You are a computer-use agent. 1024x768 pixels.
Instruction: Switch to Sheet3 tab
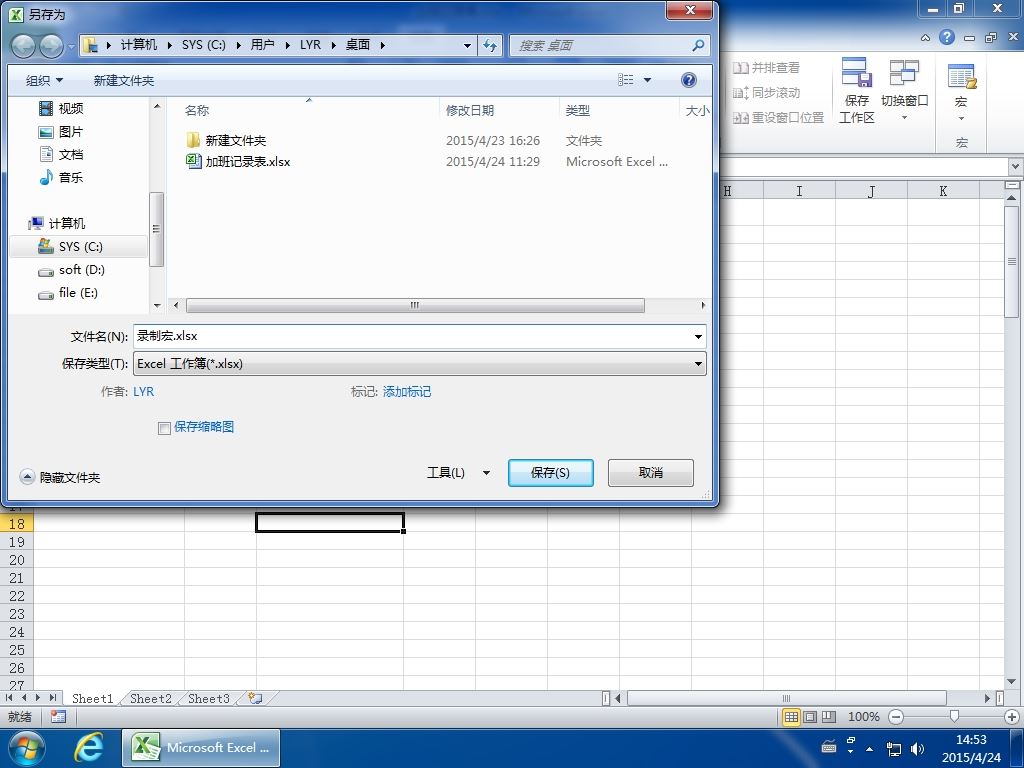pyautogui.click(x=209, y=698)
